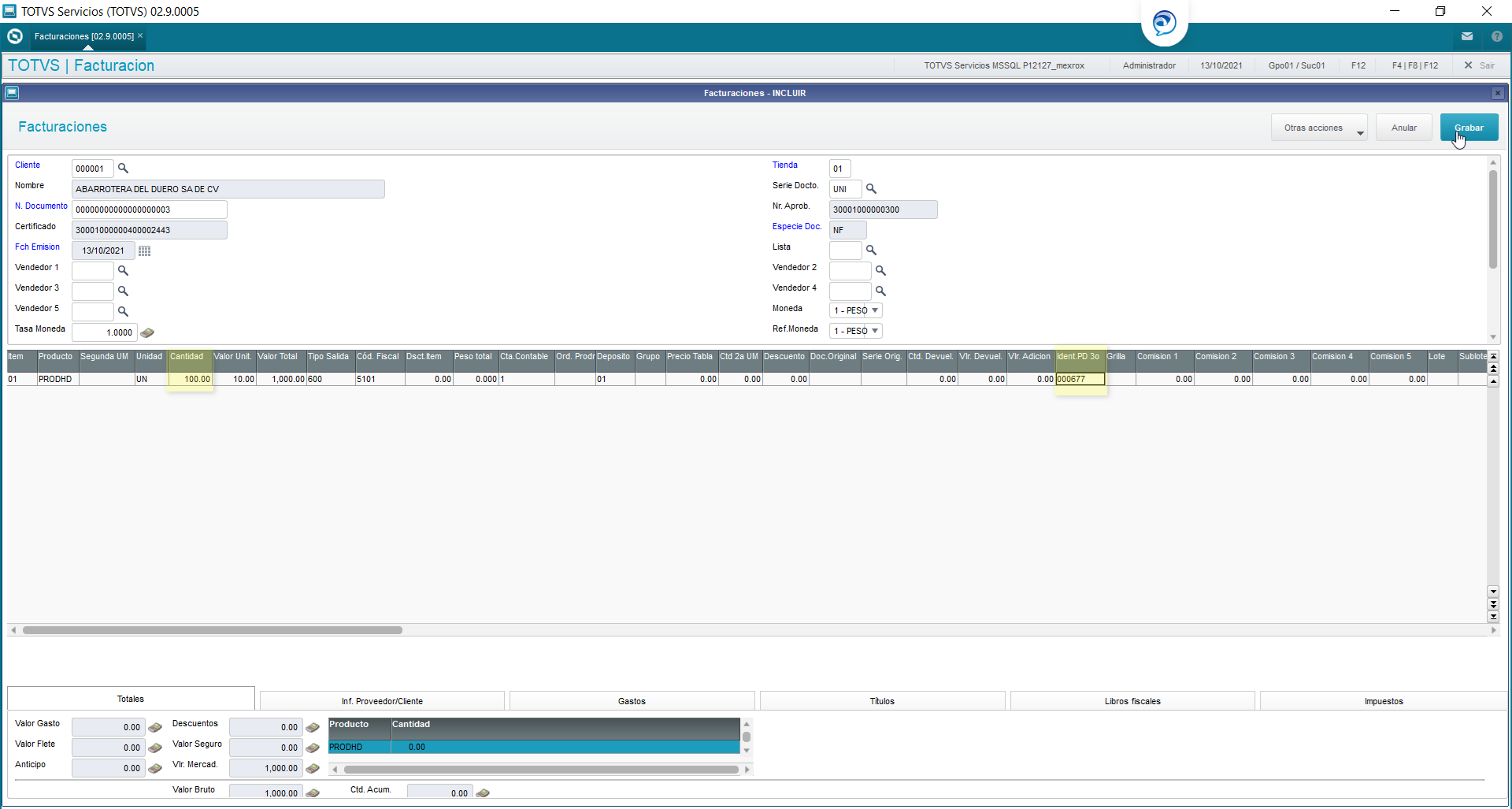
Task: Click Valor Bruto calculator icon
Action: [x=313, y=793]
